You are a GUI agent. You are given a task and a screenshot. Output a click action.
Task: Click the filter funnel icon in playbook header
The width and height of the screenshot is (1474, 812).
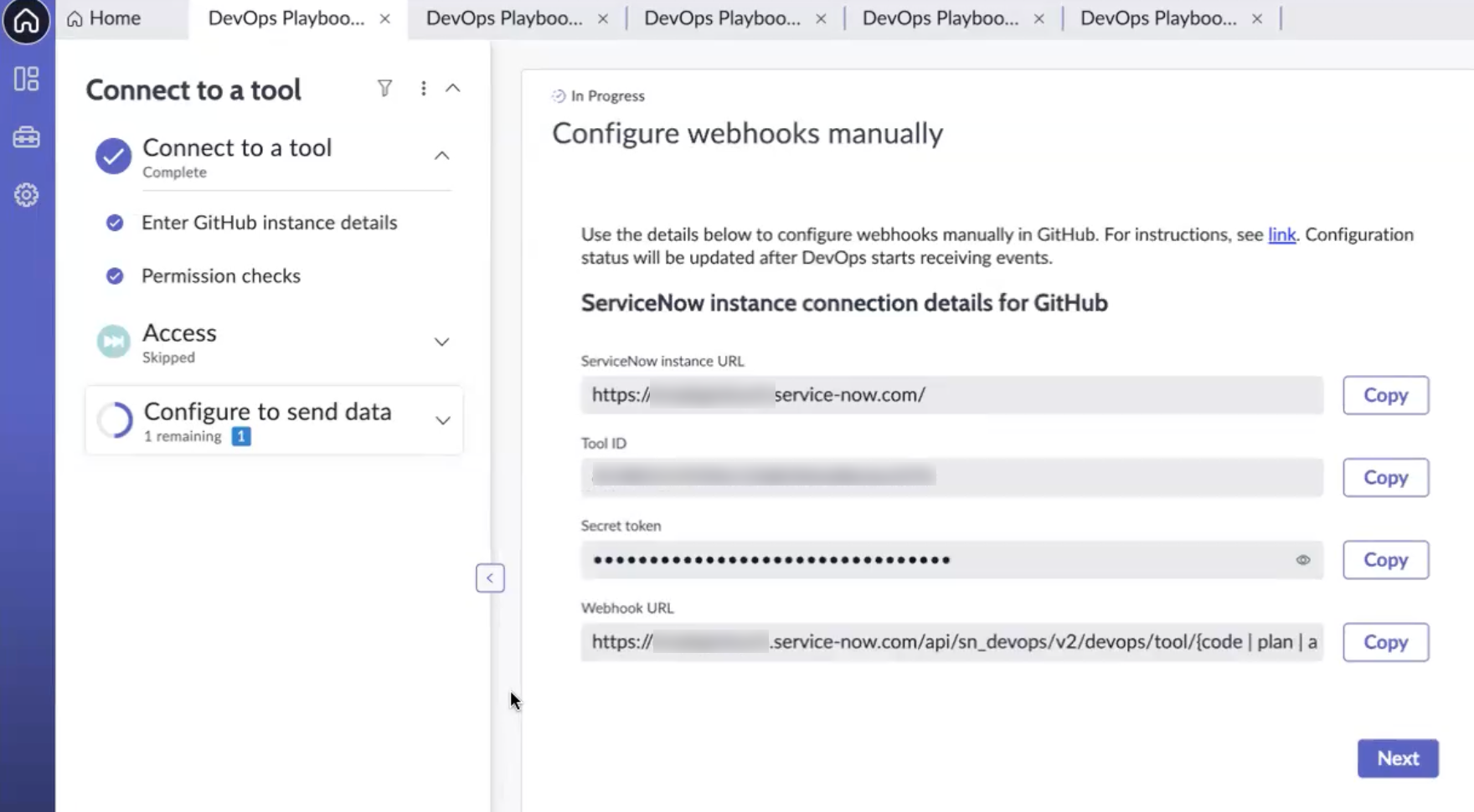click(x=384, y=88)
